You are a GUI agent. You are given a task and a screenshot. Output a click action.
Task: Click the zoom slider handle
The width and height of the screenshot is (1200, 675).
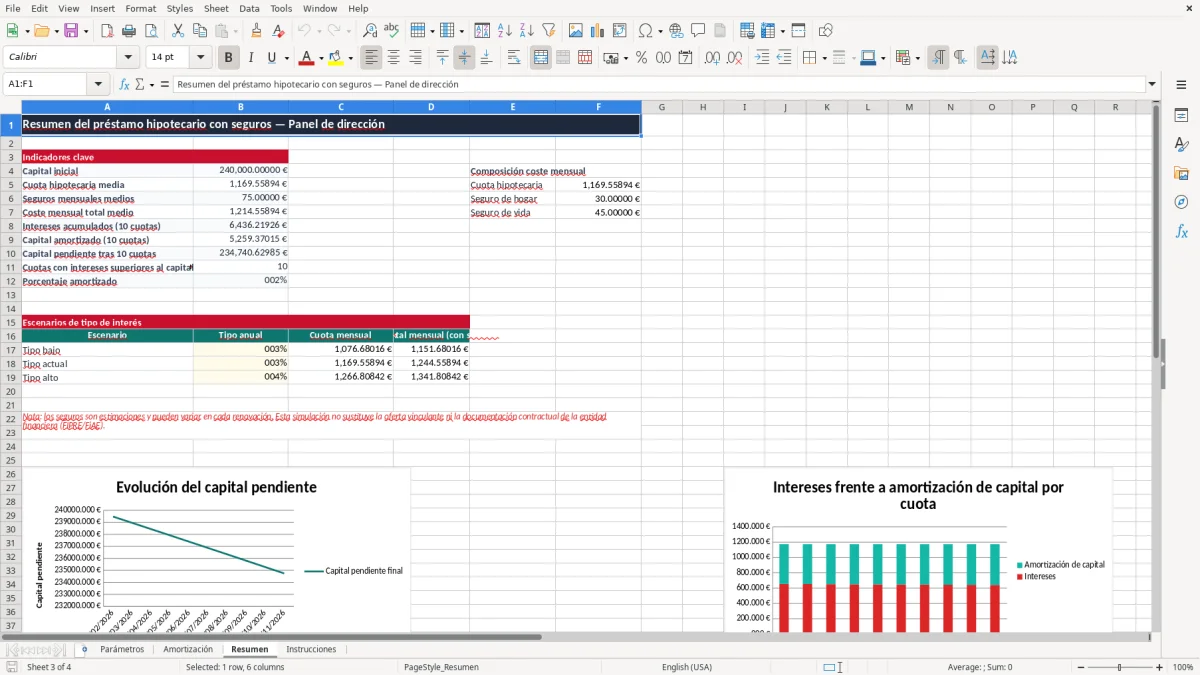click(x=1120, y=667)
